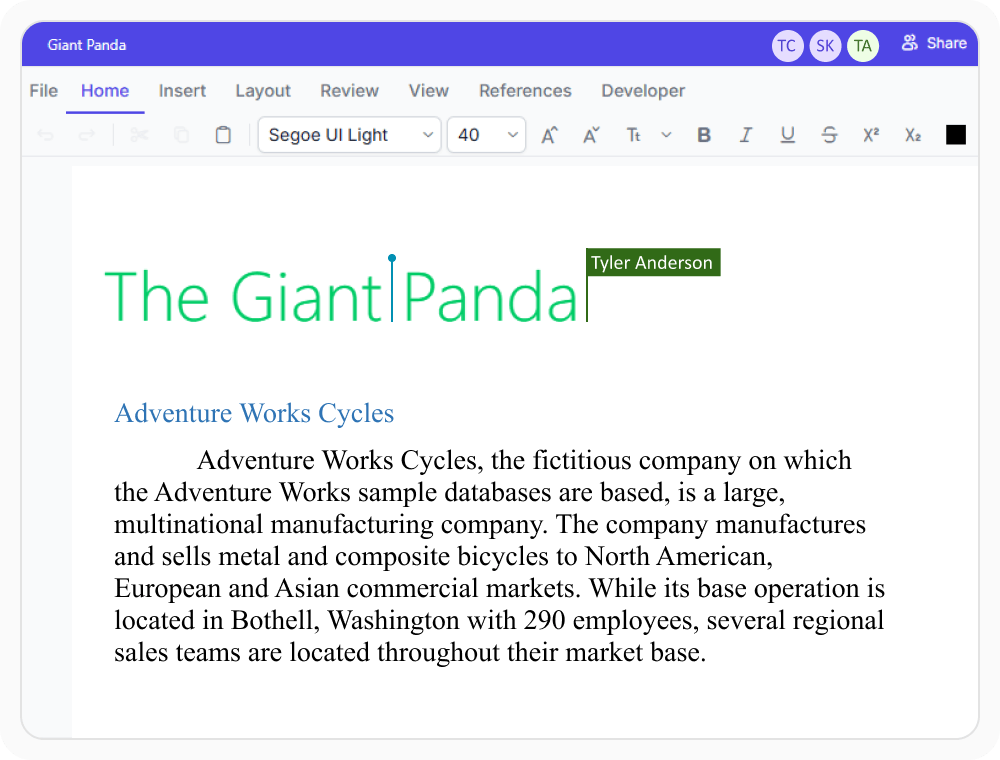Click the Adventure Works Cycles heading
Image resolution: width=1000 pixels, height=760 pixels.
tap(254, 413)
